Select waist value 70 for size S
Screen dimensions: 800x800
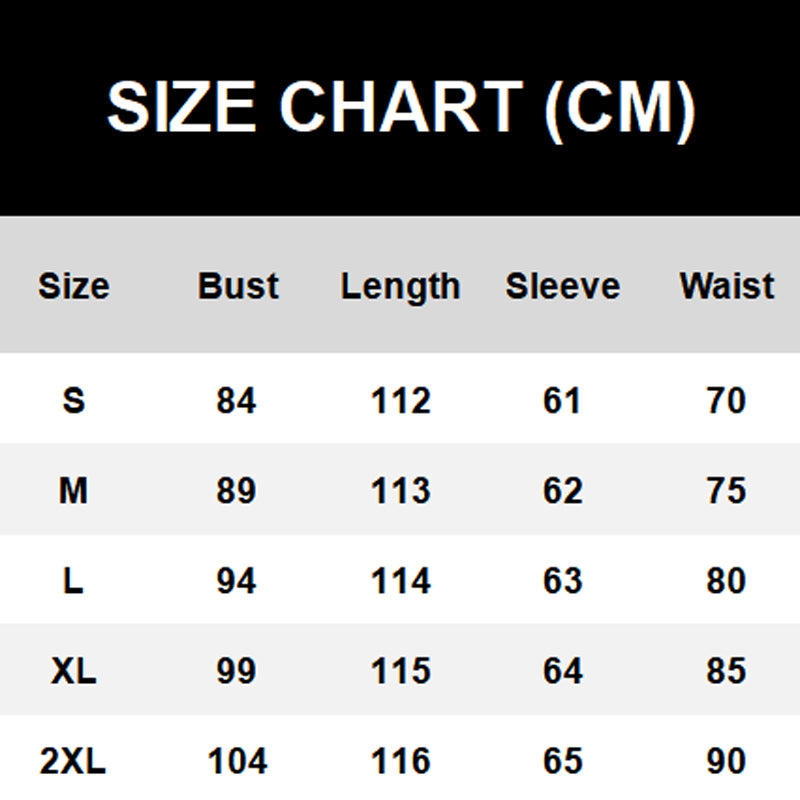pos(726,401)
